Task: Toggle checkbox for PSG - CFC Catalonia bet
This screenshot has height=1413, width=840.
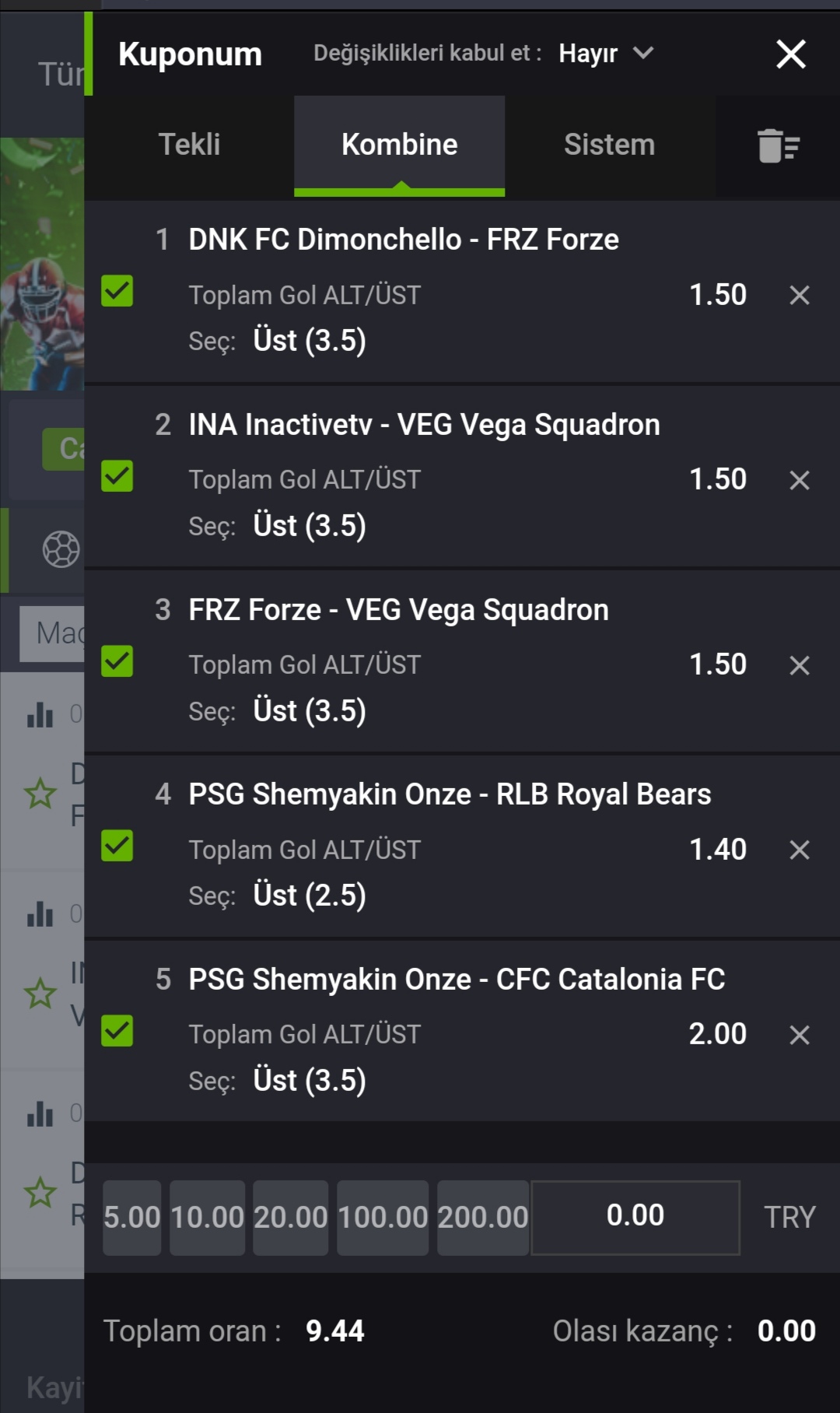Action: [x=117, y=1031]
